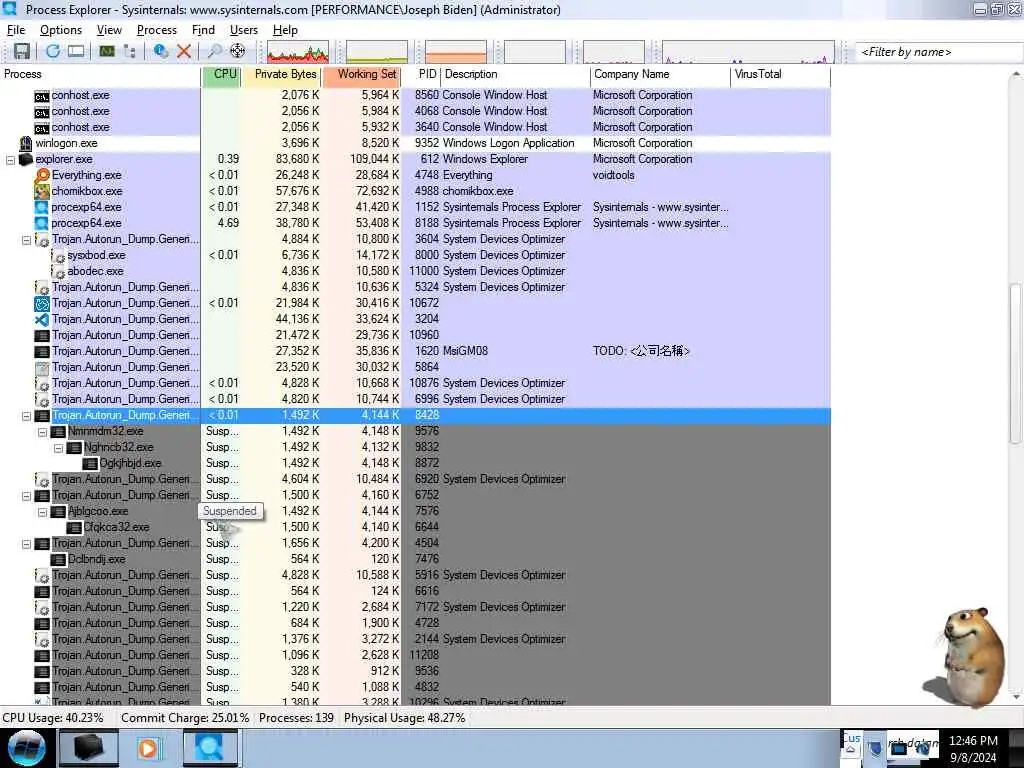1024x768 pixels.
Task: Collapse the Trojan process with PID 6752
Action: pos(26,496)
